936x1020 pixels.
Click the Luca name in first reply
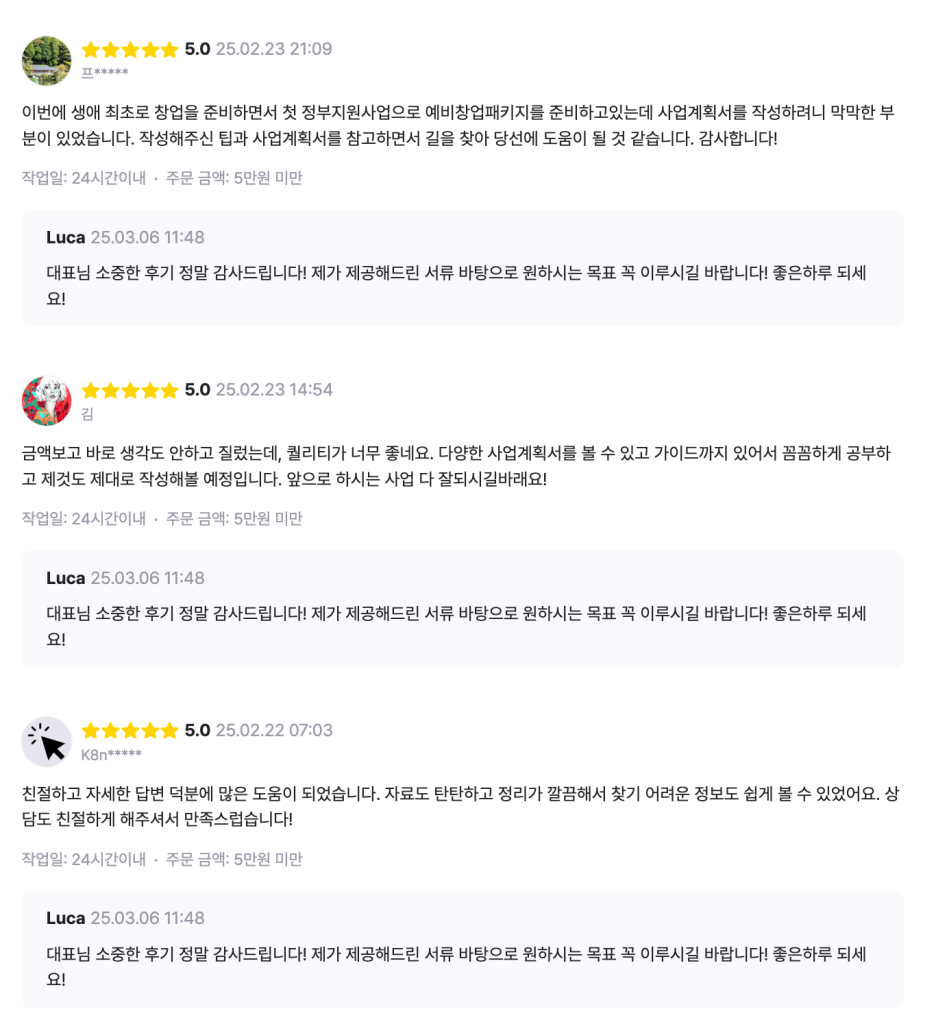[x=66, y=237]
